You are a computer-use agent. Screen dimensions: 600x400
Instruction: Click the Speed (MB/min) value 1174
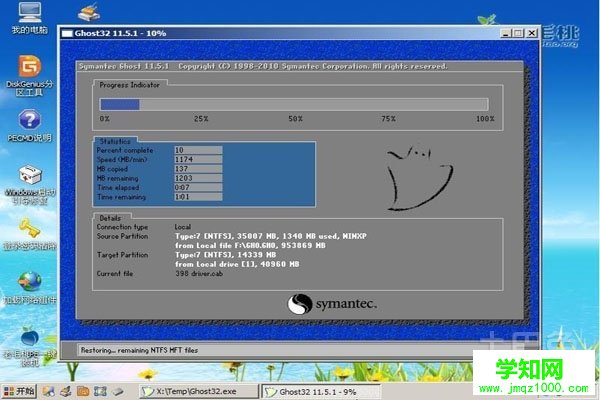pos(198,159)
